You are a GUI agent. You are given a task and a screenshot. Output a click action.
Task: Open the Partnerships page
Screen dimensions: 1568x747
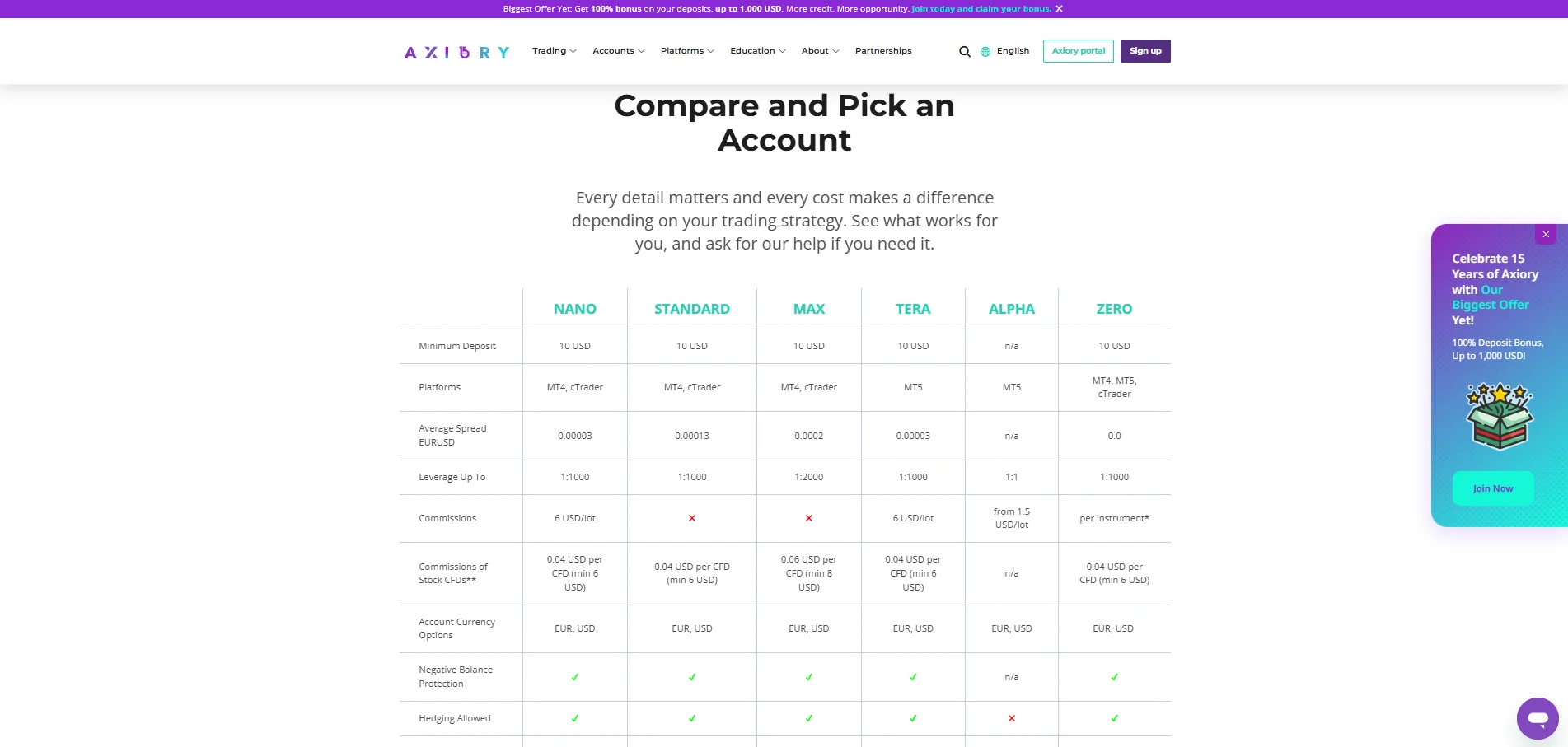click(x=883, y=51)
